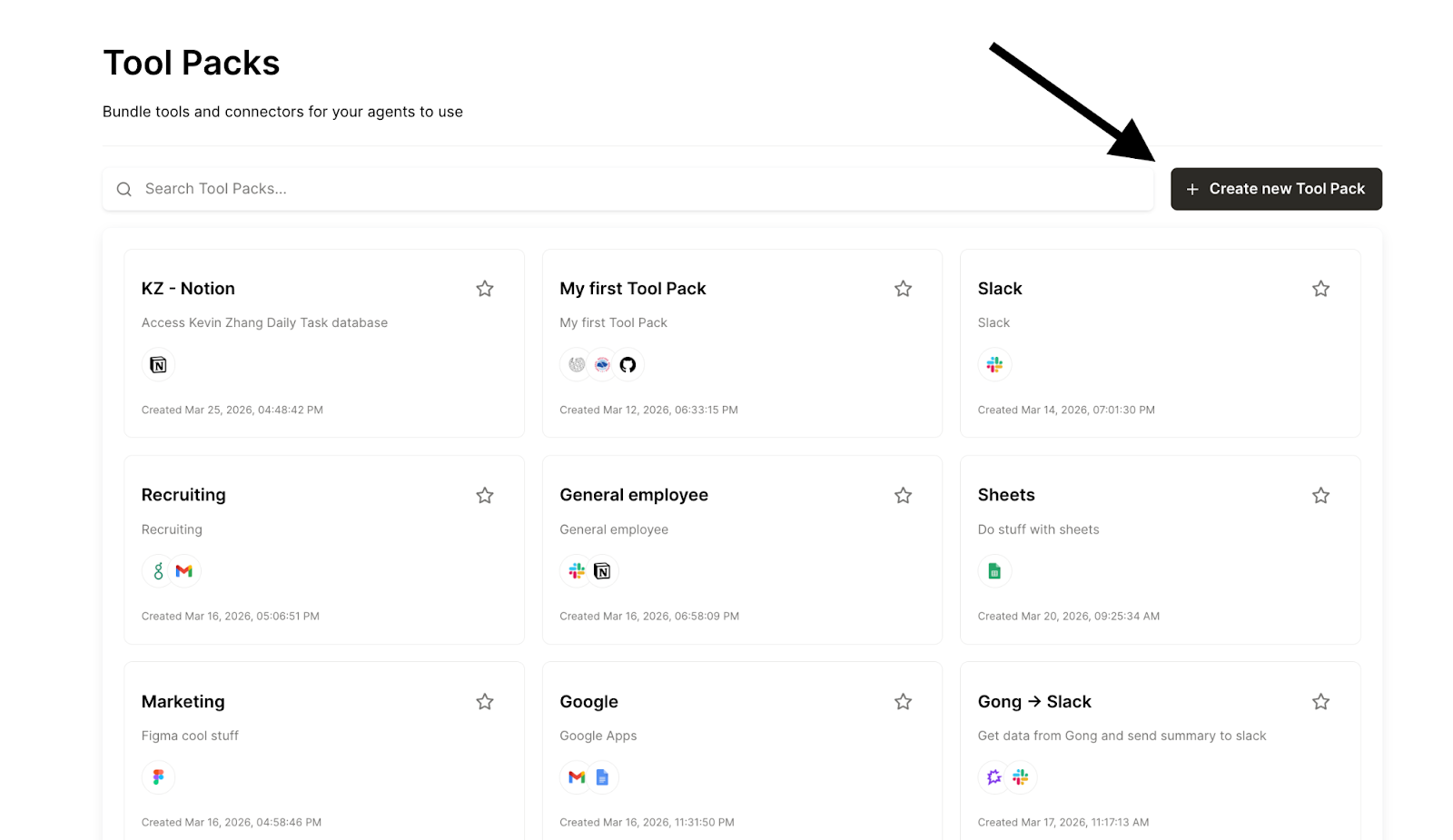Click 'Get data from Gong and send summary to slack'

tap(1122, 736)
